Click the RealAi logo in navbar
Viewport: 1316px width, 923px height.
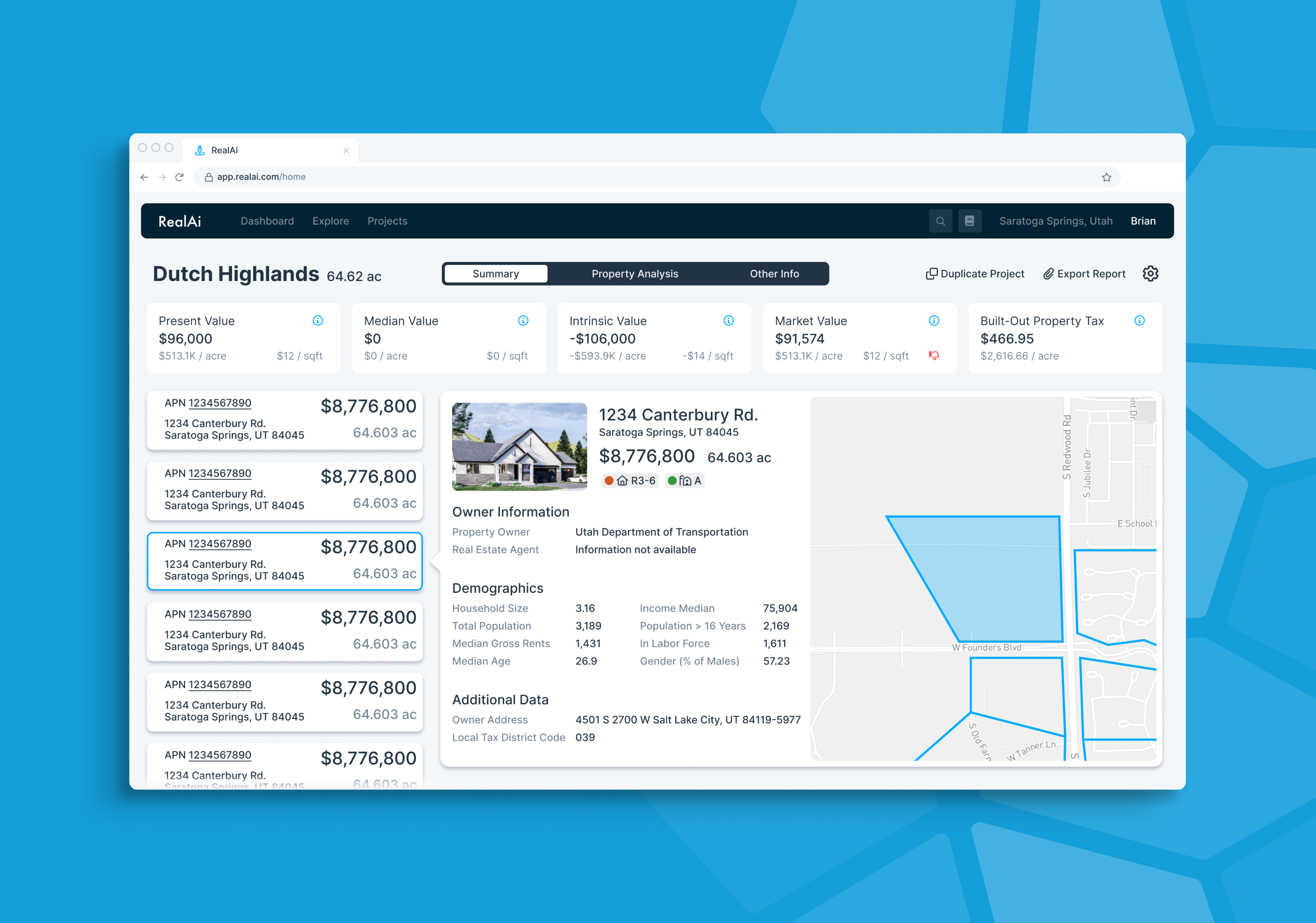[179, 221]
